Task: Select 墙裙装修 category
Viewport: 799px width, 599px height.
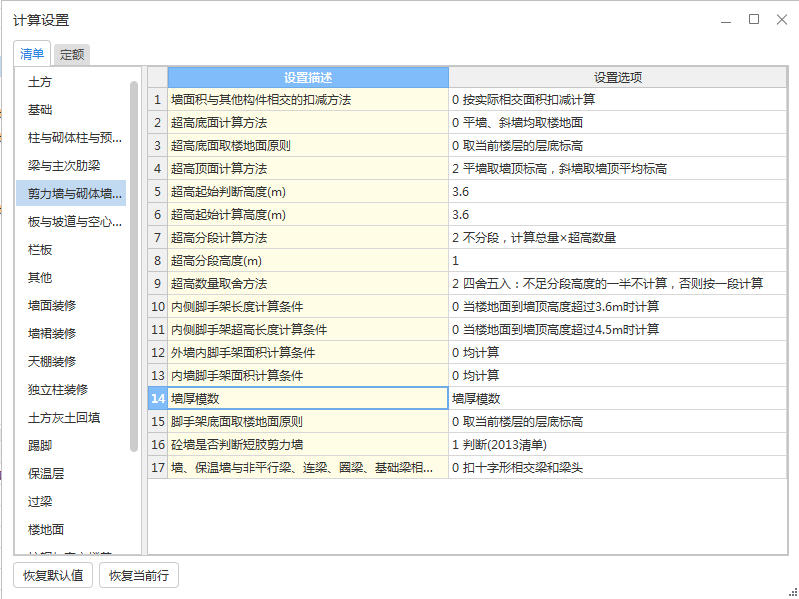Action: (71, 334)
